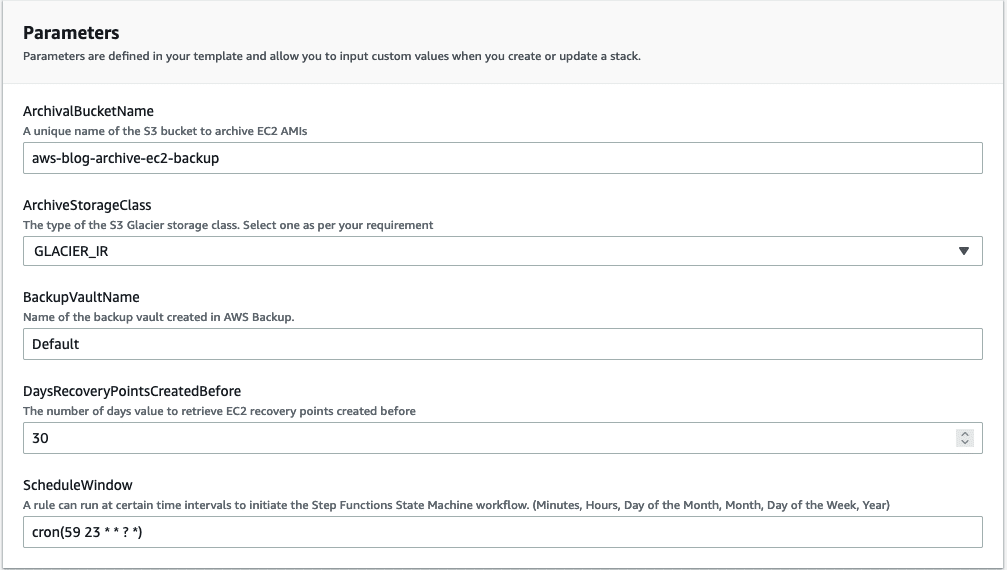
Task: Click the ScheduleWindow label
Action: click(x=78, y=485)
